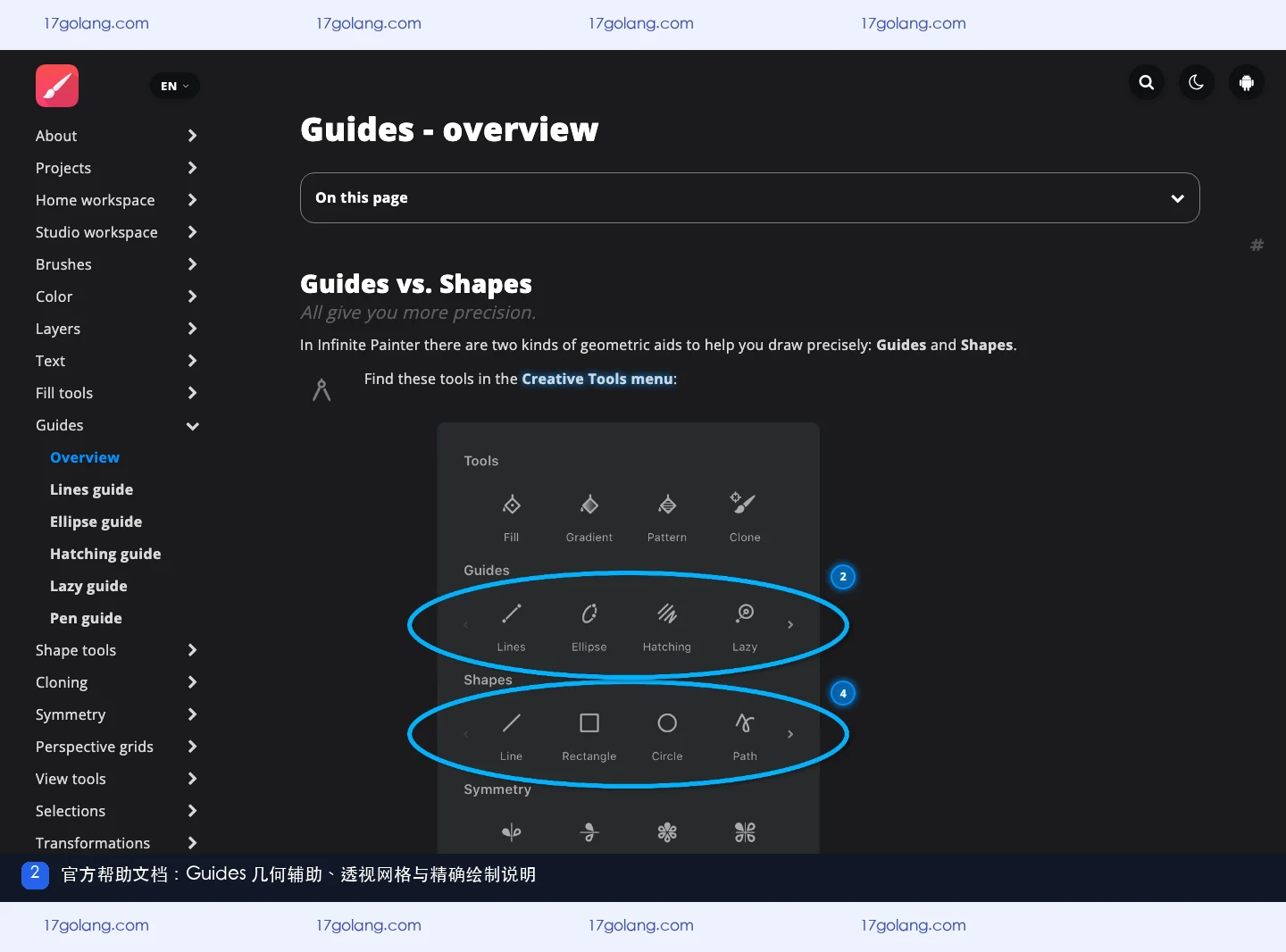The height and width of the screenshot is (952, 1286).
Task: Expand the Symmetry sidebar chevron
Action: (192, 714)
